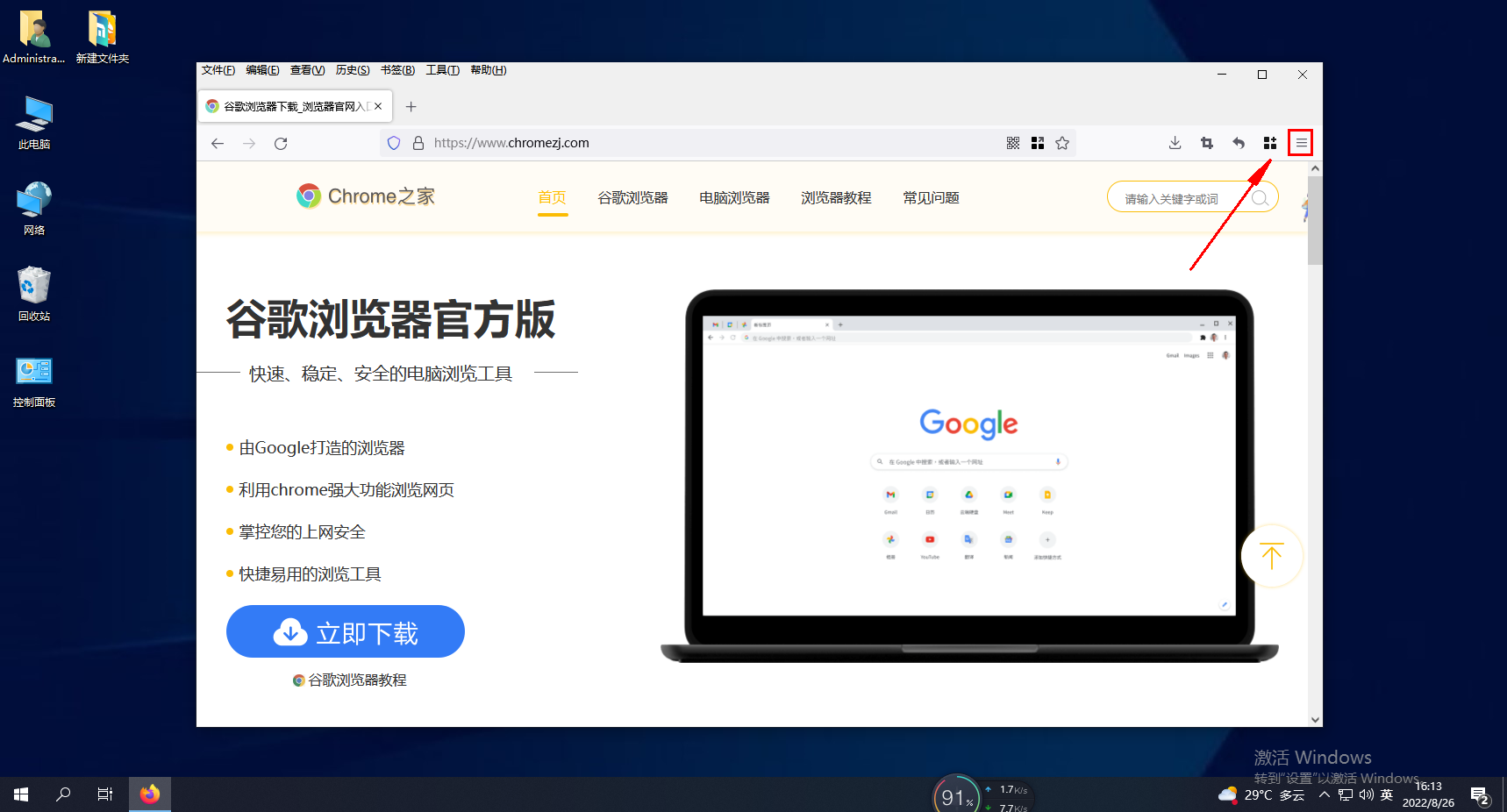Open 常见问题 navigation link

pyautogui.click(x=931, y=198)
